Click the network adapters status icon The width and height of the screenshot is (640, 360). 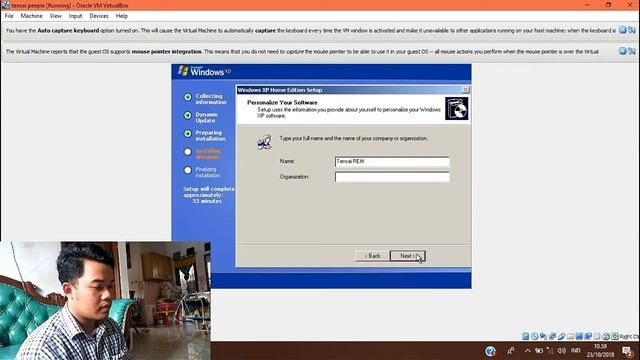click(x=552, y=336)
